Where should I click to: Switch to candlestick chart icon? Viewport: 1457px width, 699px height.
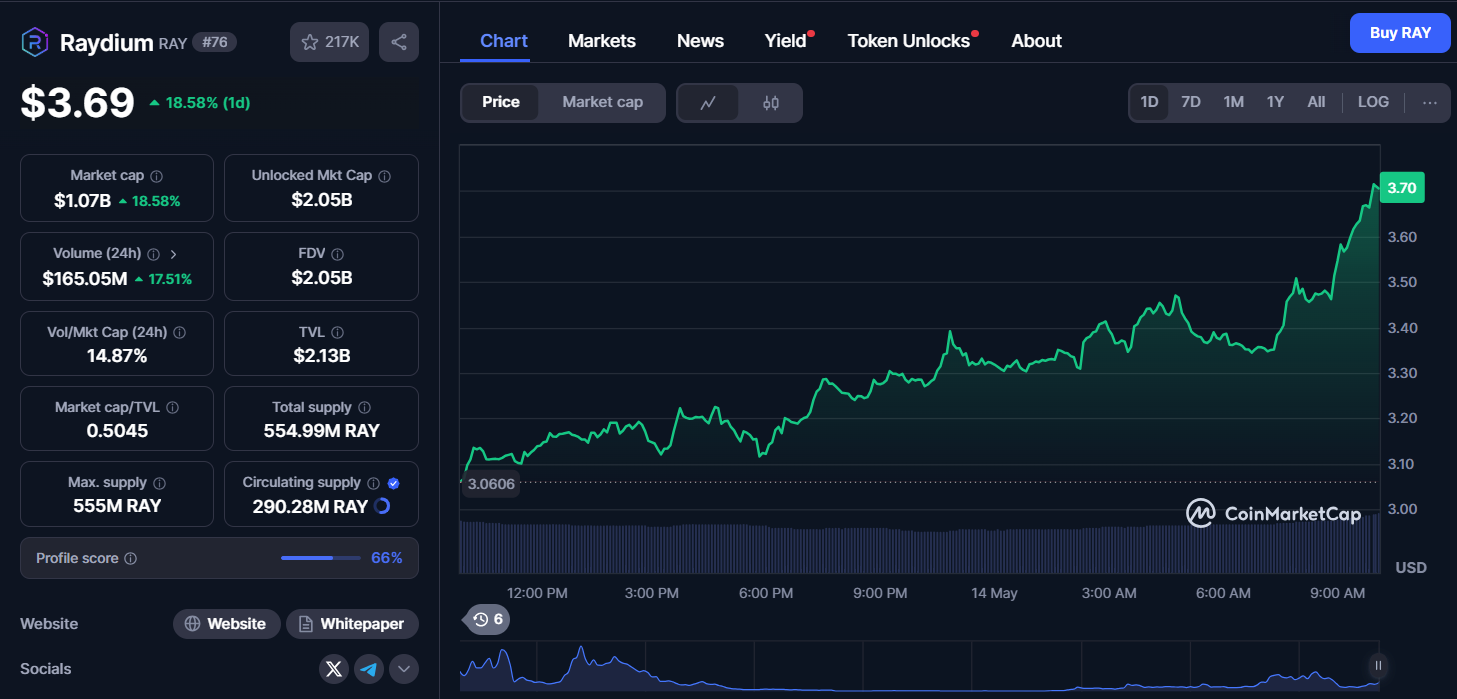pyautogui.click(x=771, y=102)
